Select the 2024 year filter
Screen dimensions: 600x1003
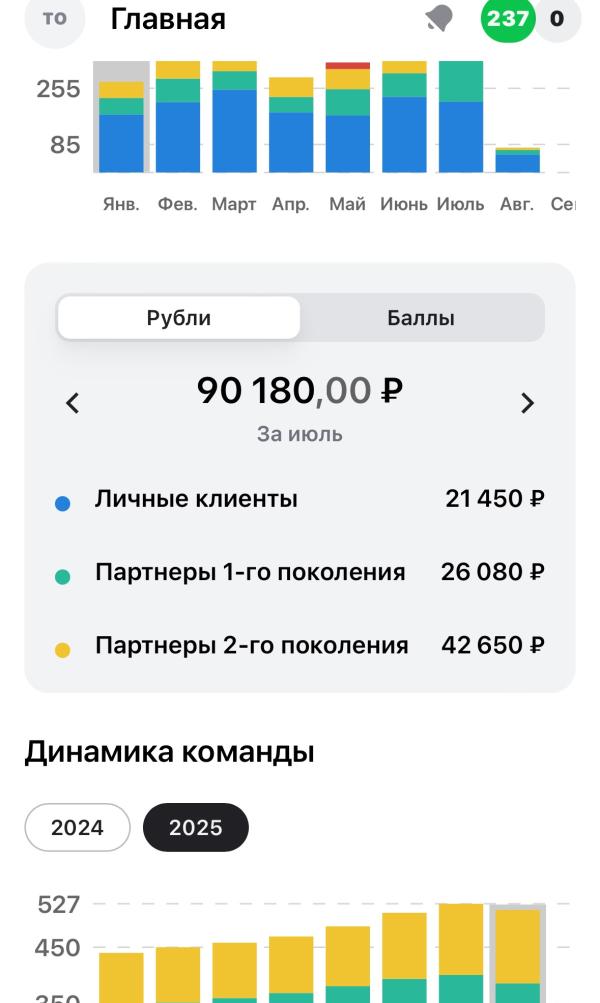pyautogui.click(x=77, y=827)
